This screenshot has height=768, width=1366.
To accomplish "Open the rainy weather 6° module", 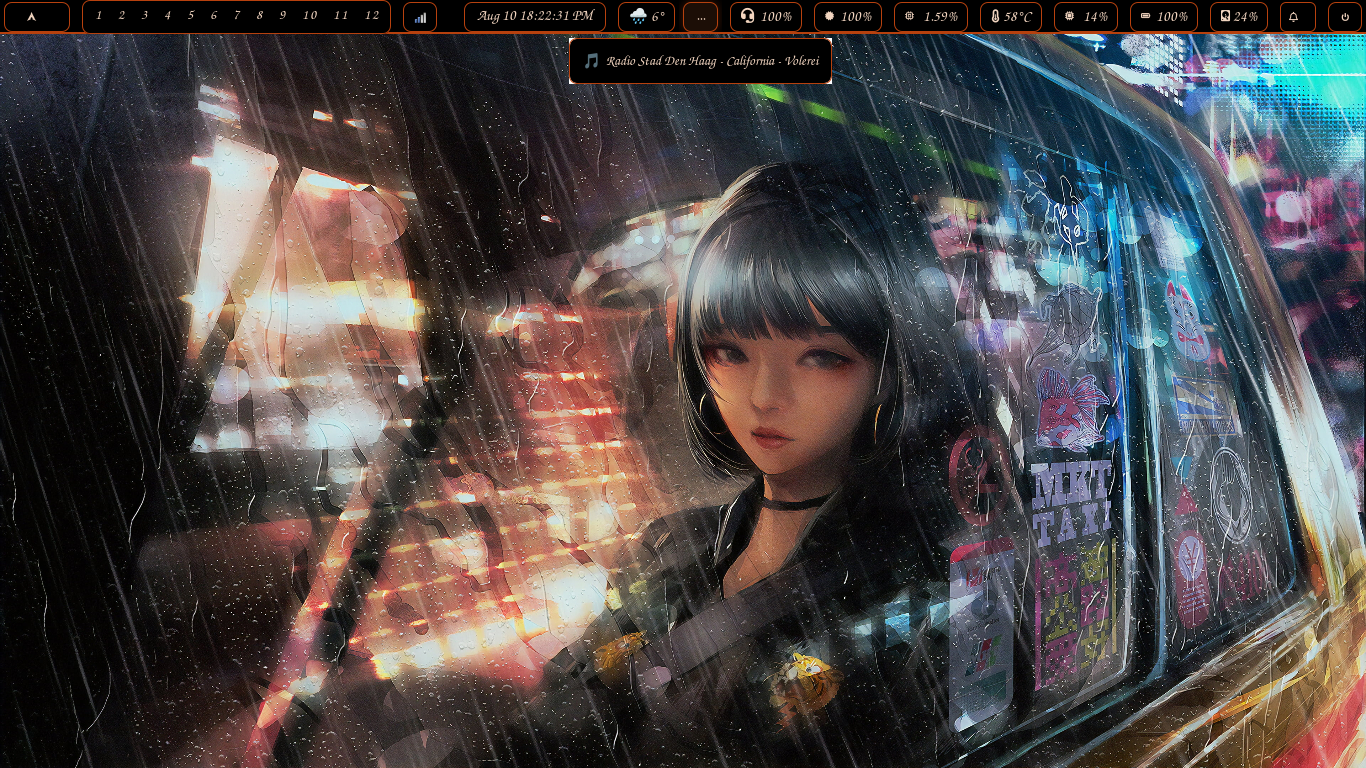I will (x=646, y=17).
